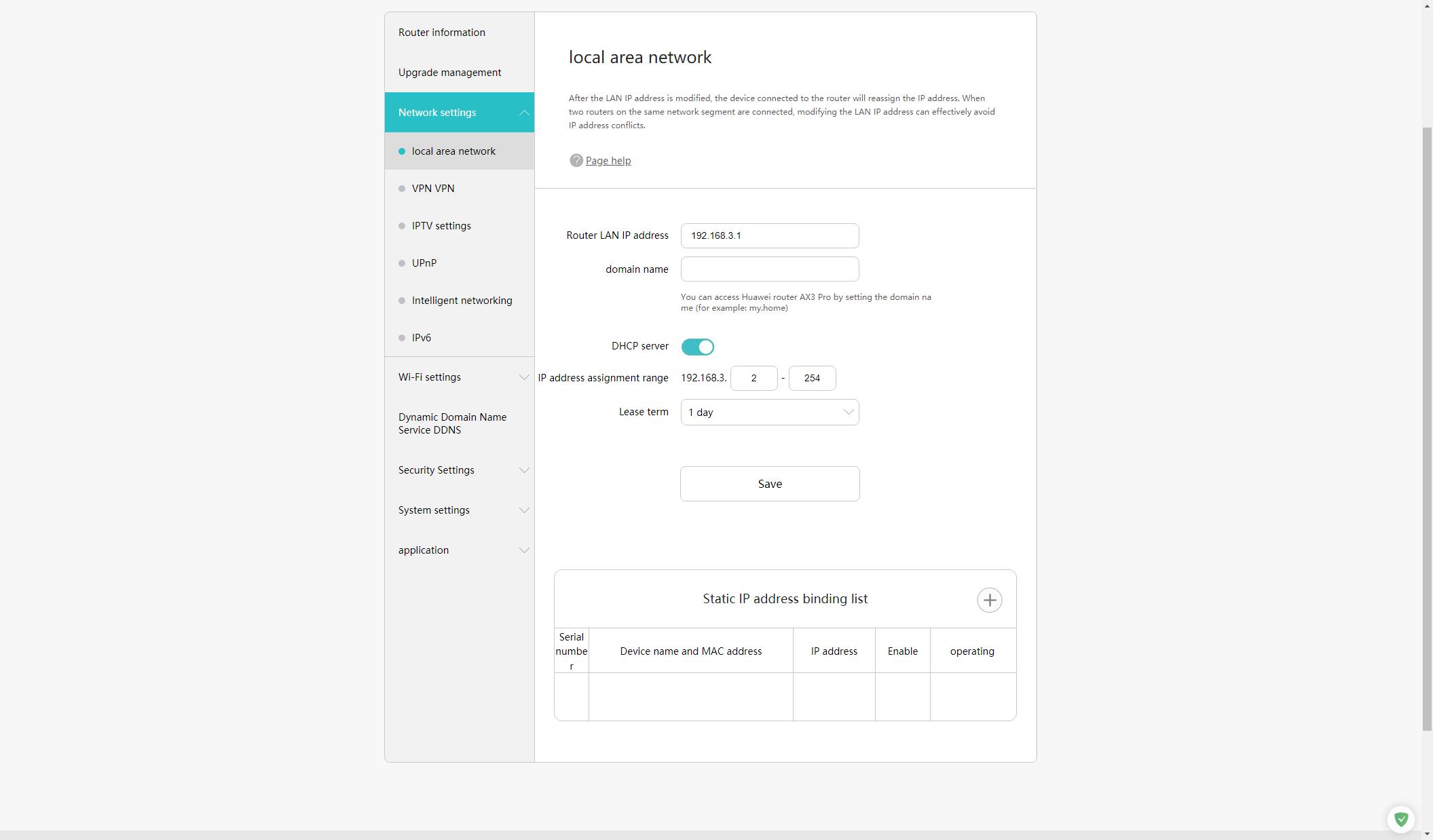Viewport: 1433px width, 840px height.
Task: Click the Page help question mark icon
Action: [576, 160]
